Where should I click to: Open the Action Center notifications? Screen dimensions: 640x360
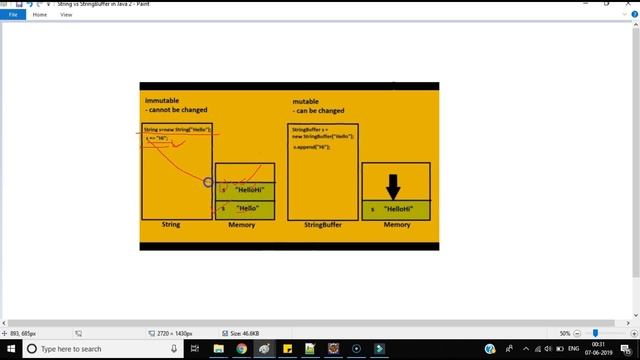(626, 349)
